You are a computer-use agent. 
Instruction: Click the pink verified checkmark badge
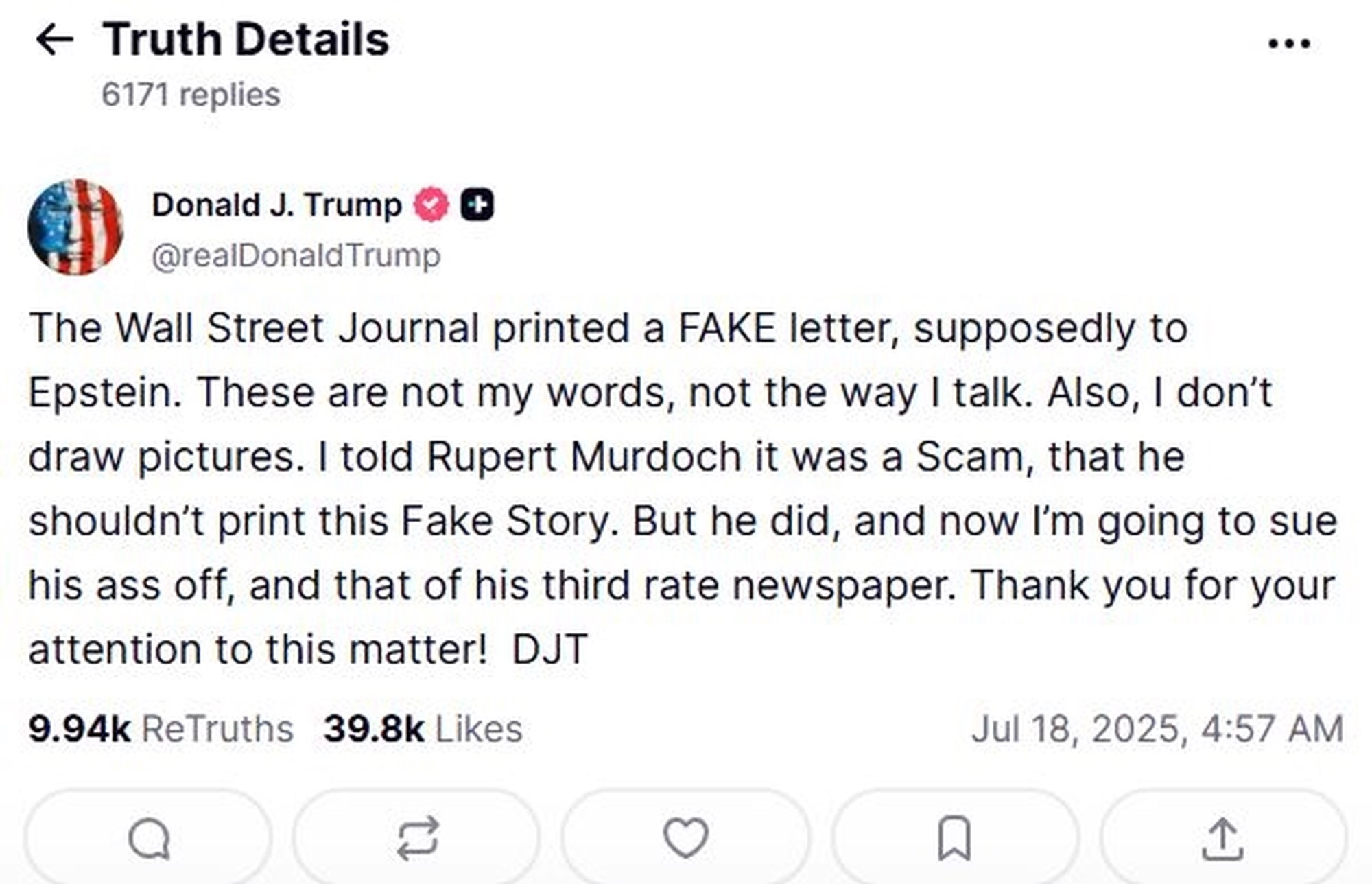[431, 205]
